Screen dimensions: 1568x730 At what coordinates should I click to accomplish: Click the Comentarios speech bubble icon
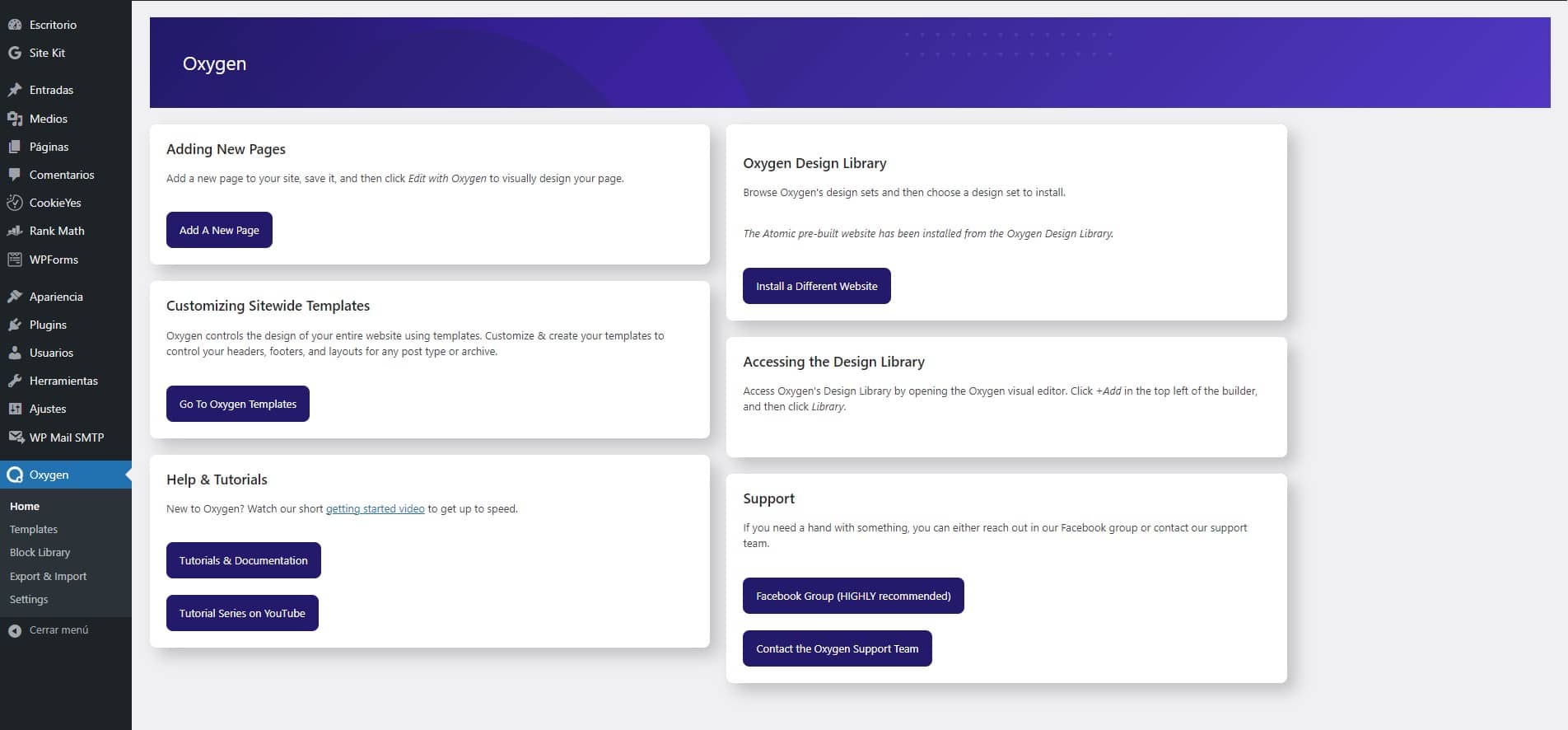click(x=15, y=175)
